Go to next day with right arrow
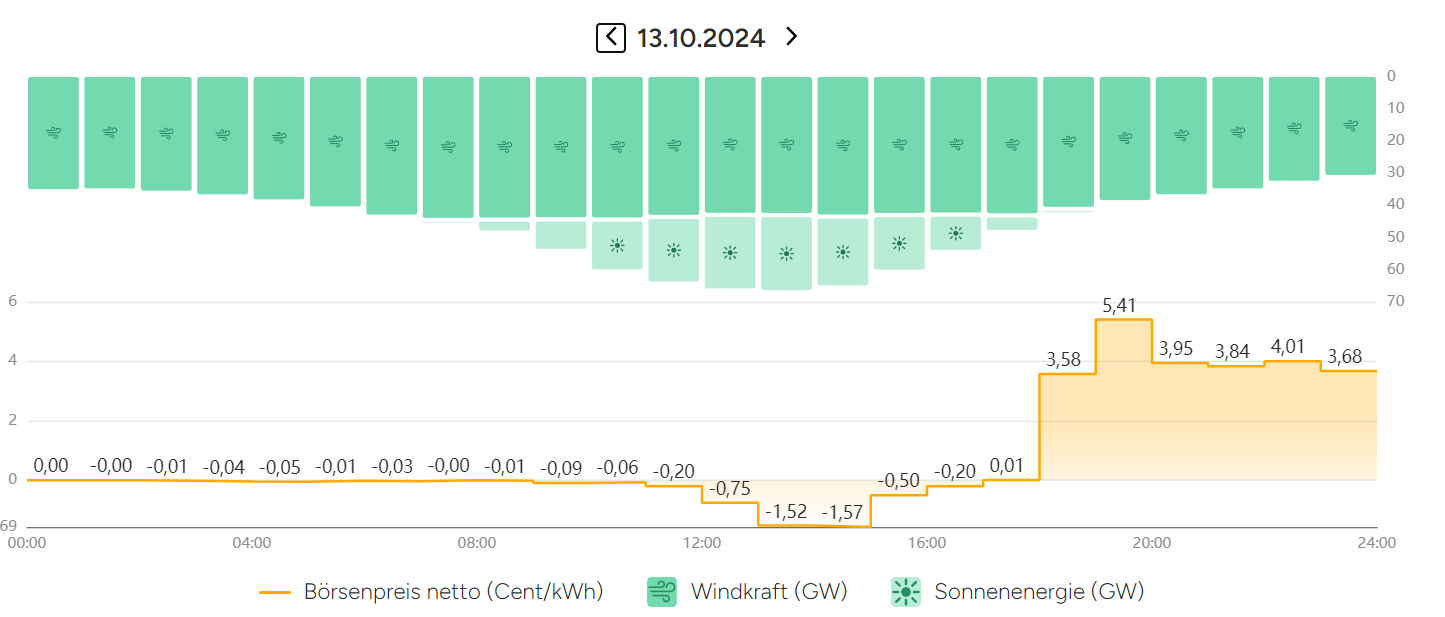 791,38
